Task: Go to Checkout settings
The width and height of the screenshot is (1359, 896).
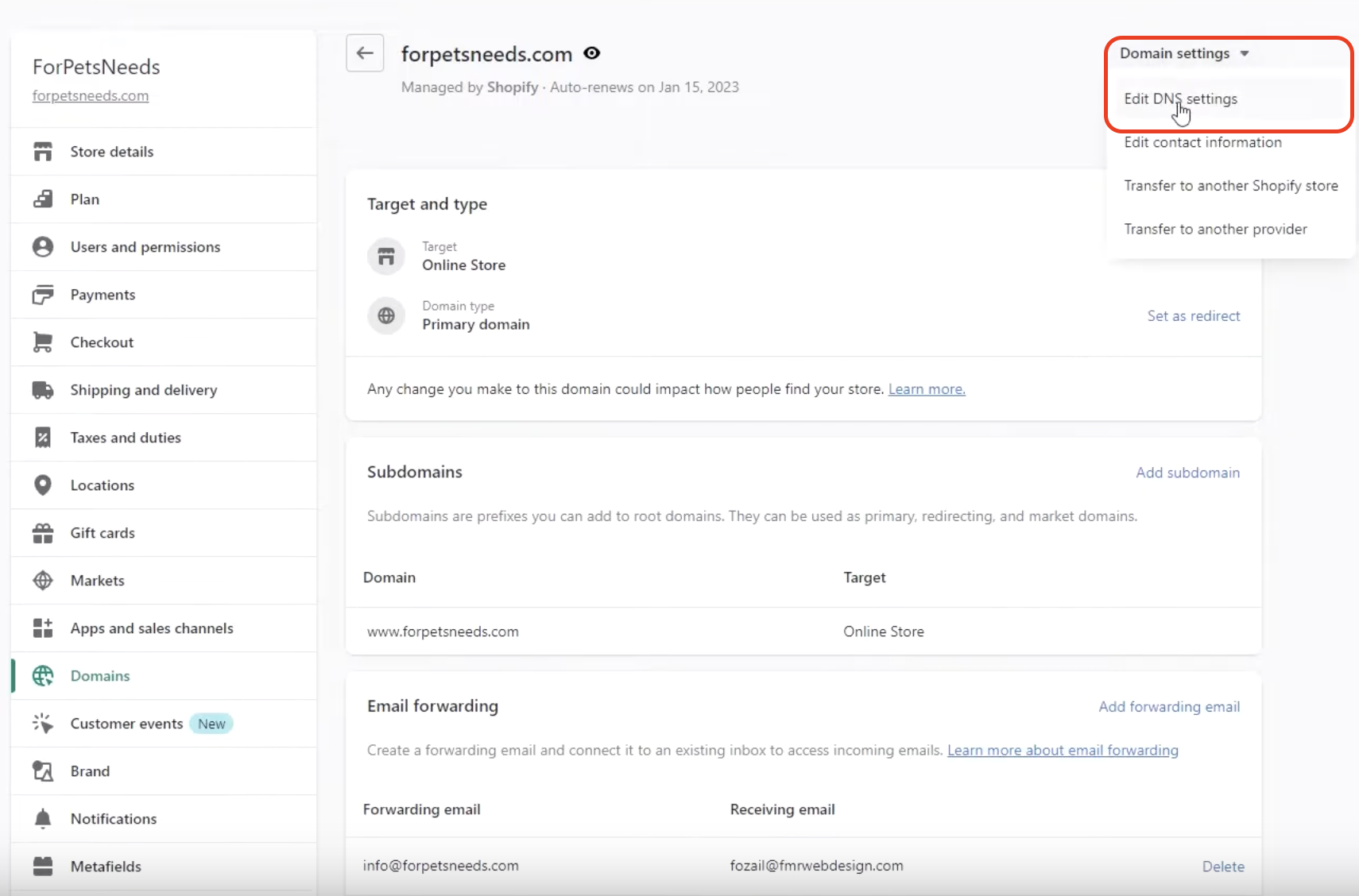Action: 164,342
